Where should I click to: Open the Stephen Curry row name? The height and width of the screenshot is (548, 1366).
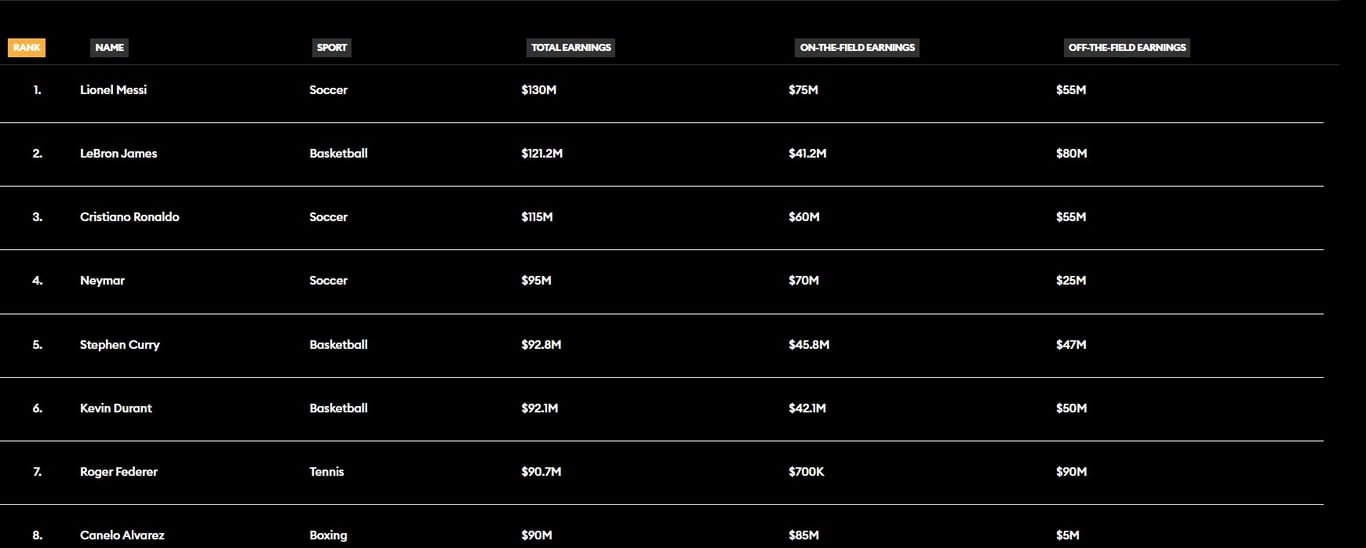tap(119, 345)
